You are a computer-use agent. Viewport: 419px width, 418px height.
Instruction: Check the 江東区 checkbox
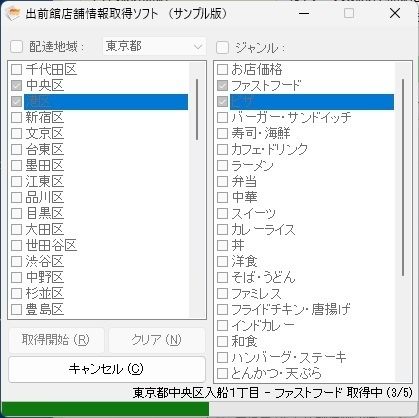click(16, 181)
